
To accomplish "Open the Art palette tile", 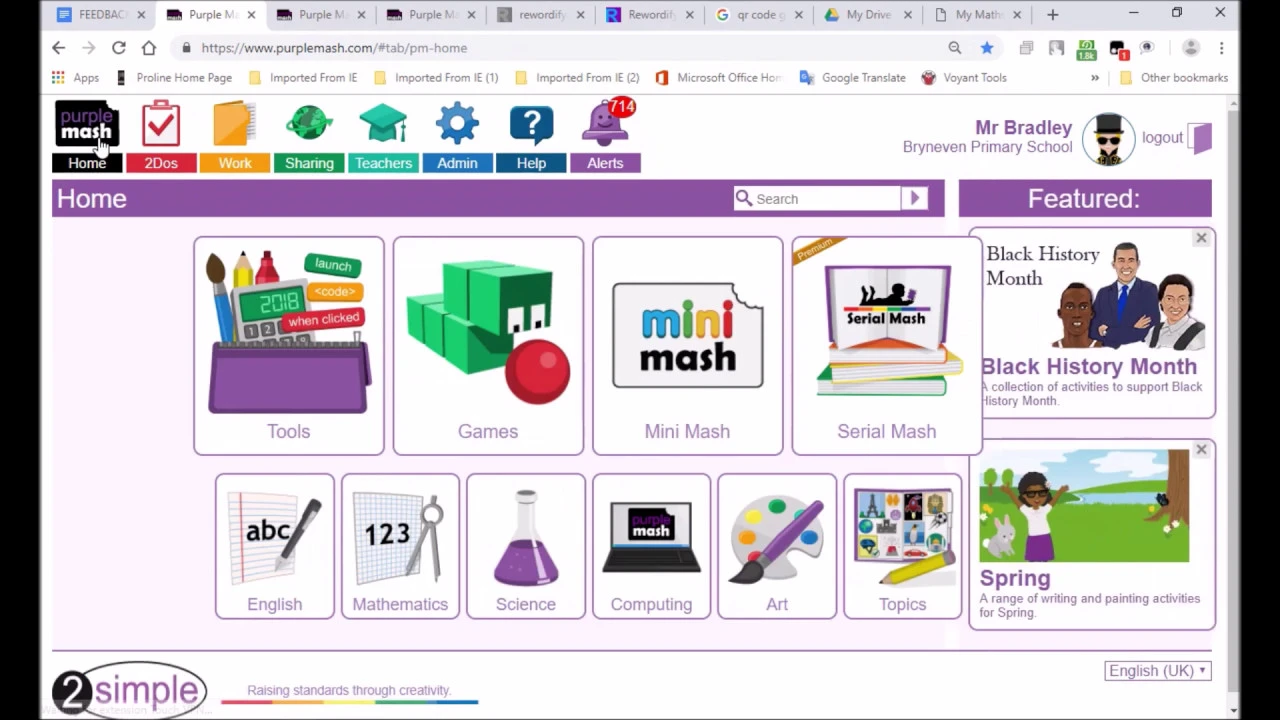I will 777,546.
